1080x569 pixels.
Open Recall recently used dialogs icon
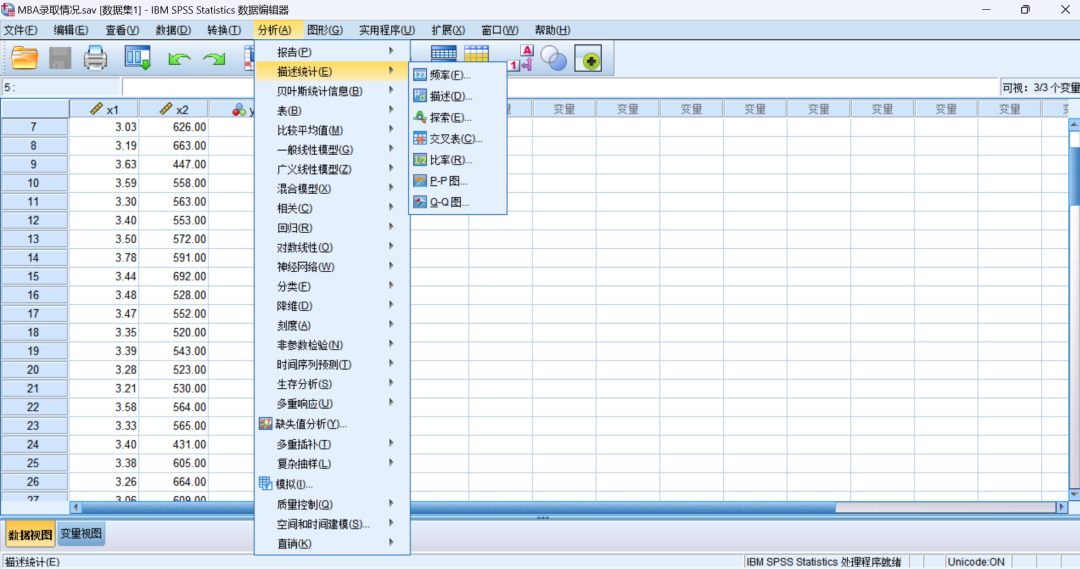[x=138, y=59]
